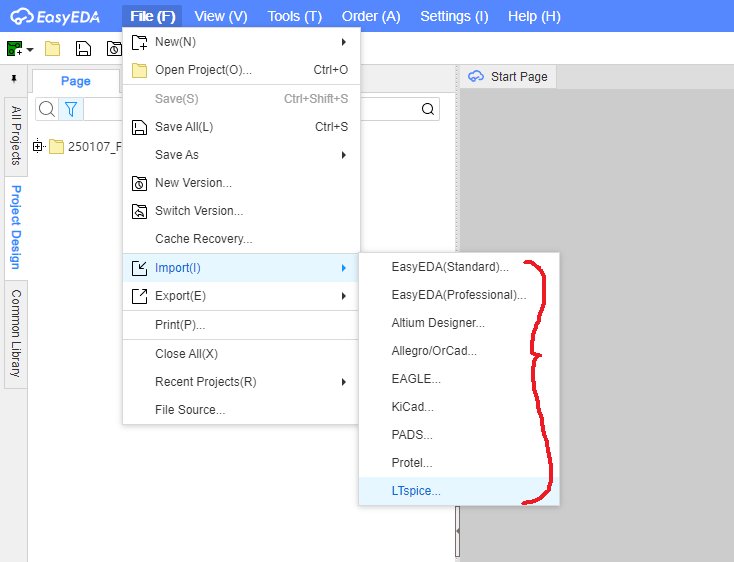734x562 pixels.
Task: Choose Cache Recovery... menu item
Action: pyautogui.click(x=241, y=239)
